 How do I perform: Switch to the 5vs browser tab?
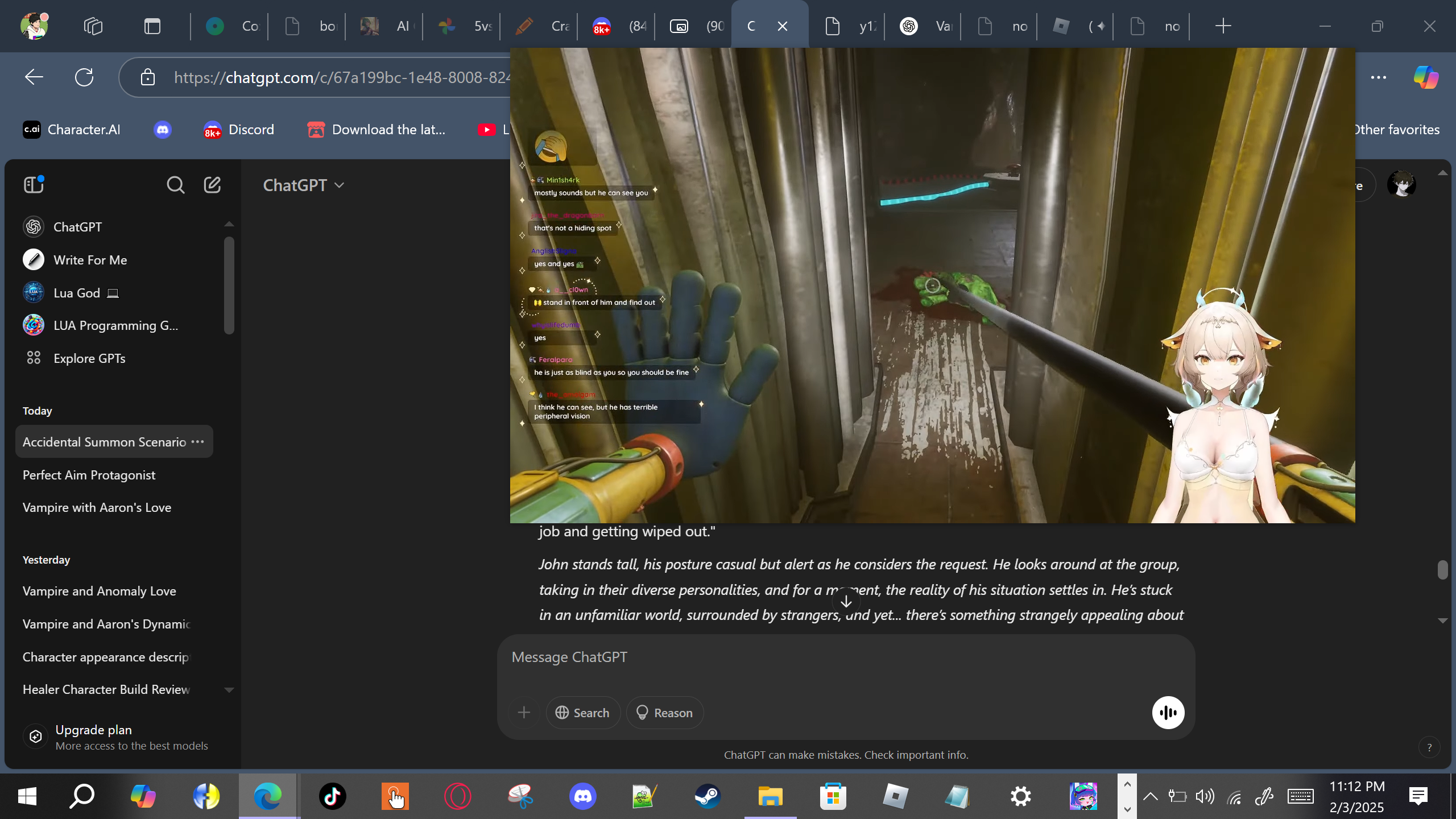pyautogui.click(x=462, y=26)
